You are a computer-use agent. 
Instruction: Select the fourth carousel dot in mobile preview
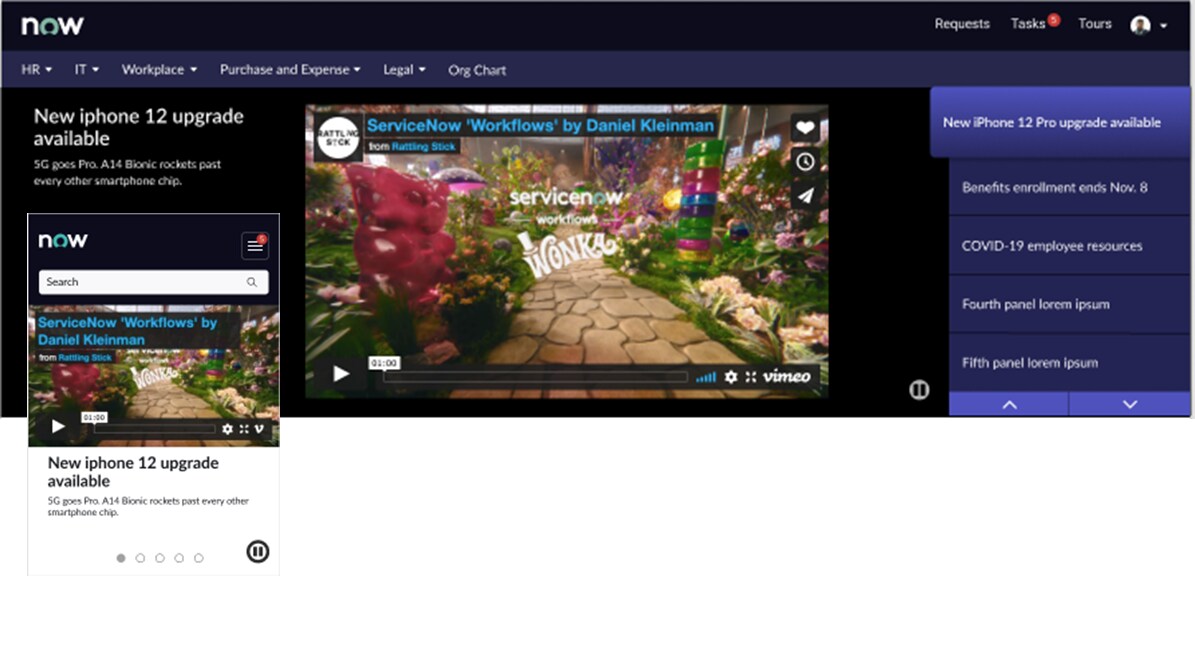tap(179, 558)
